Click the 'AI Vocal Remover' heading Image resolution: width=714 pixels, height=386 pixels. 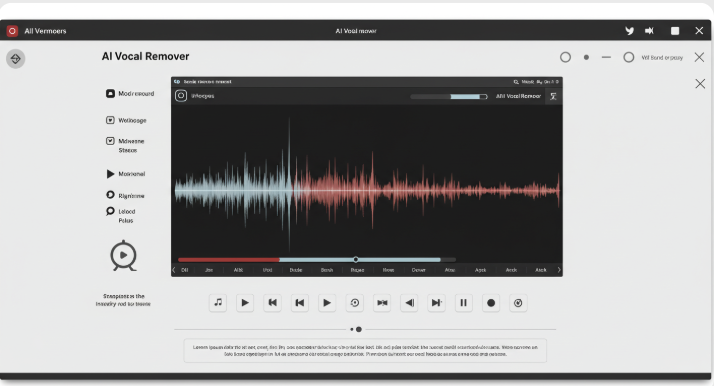(x=146, y=56)
